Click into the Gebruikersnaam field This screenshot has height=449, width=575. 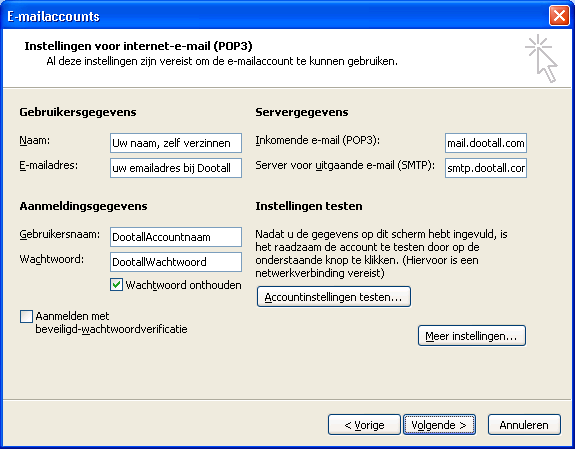176,237
